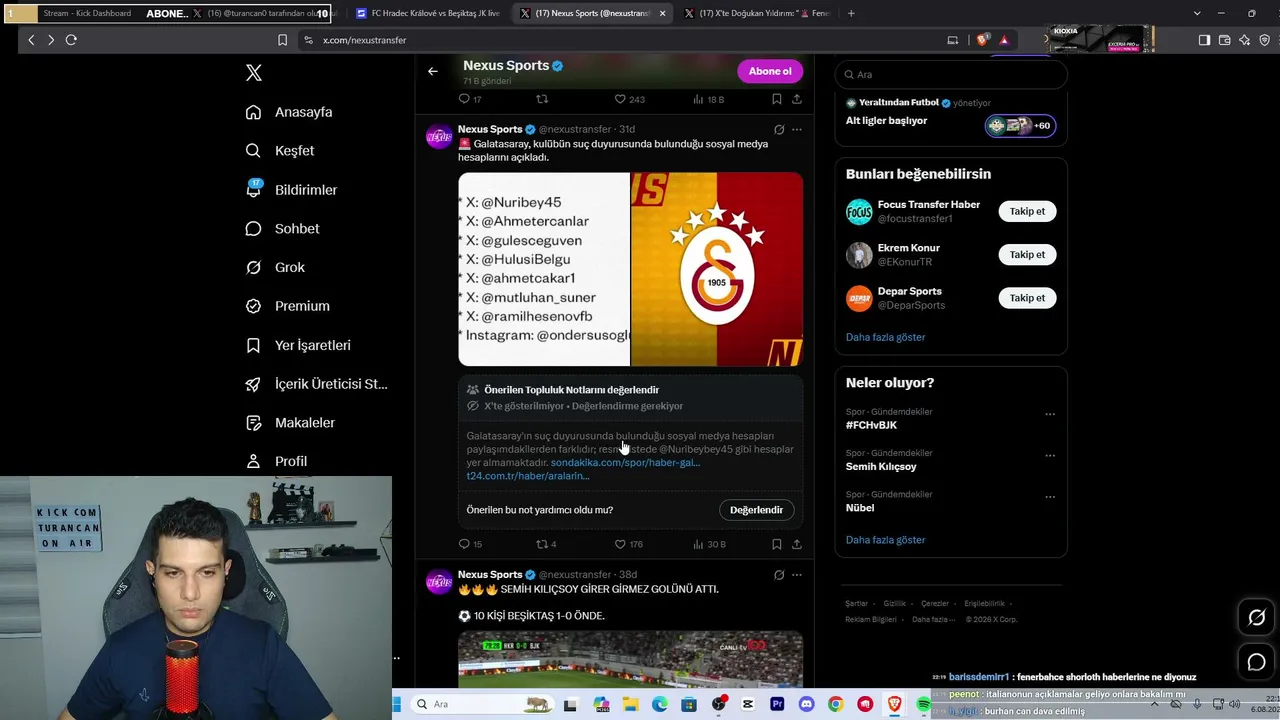Screen dimensions: 1280x720
Task: Bookmark top post with 18 B views
Action: click(x=776, y=99)
